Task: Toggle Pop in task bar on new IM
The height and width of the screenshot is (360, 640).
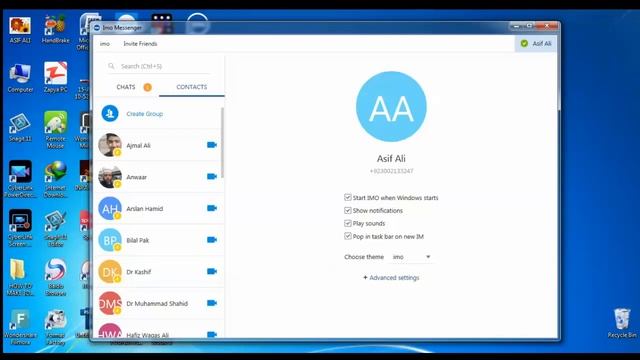Action: pyautogui.click(x=347, y=236)
